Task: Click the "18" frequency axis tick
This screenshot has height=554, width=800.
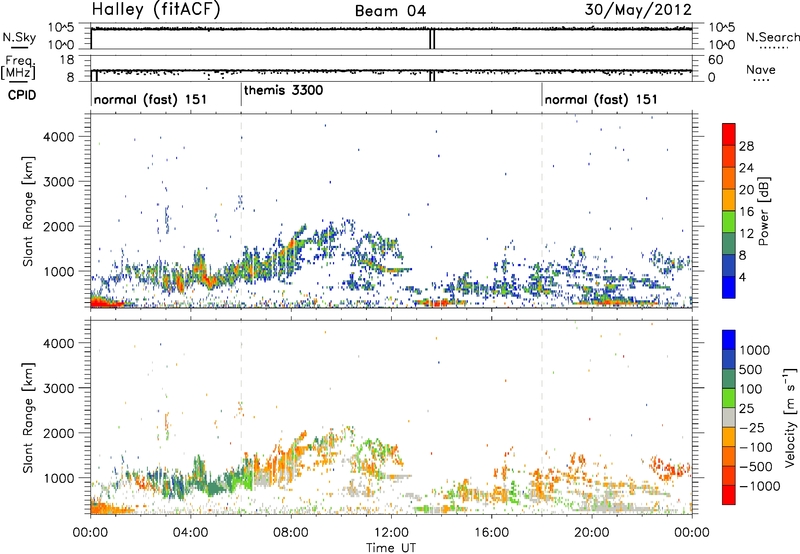Action: coord(67,60)
